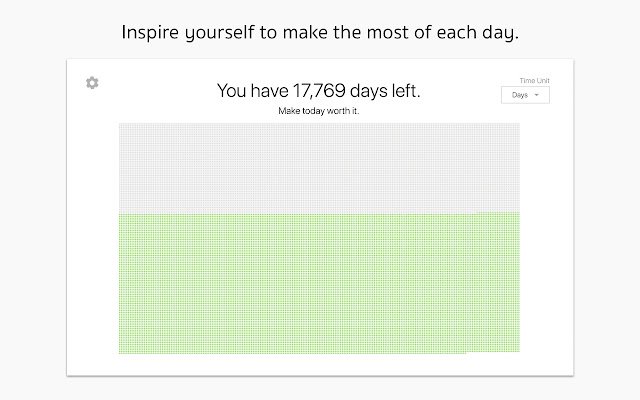This screenshot has height=400, width=640.
Task: Click 'yourself' in the top caption
Action: (220, 33)
